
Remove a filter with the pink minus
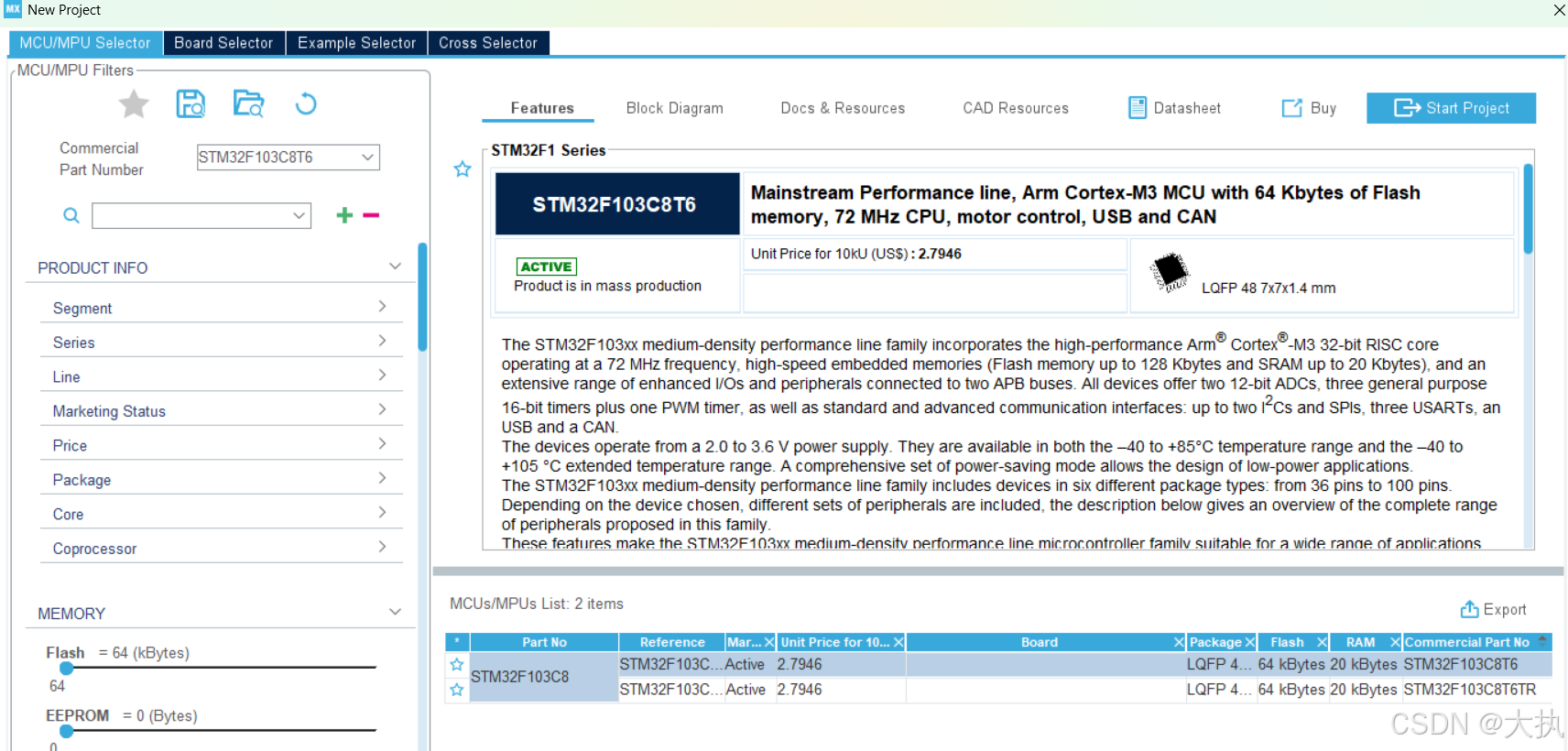pyautogui.click(x=371, y=215)
